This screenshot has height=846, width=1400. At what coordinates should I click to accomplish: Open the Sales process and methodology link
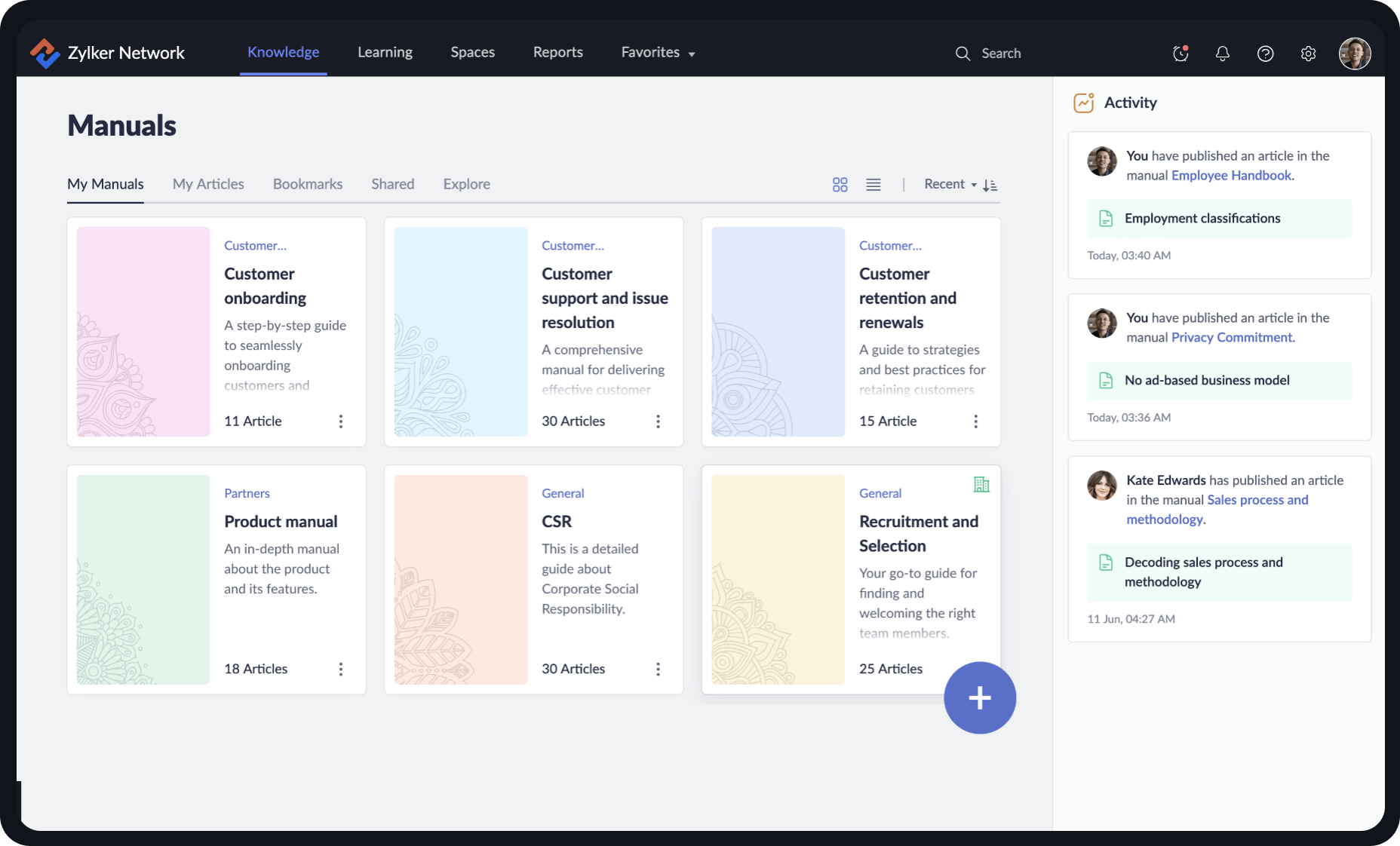pyautogui.click(x=1217, y=510)
